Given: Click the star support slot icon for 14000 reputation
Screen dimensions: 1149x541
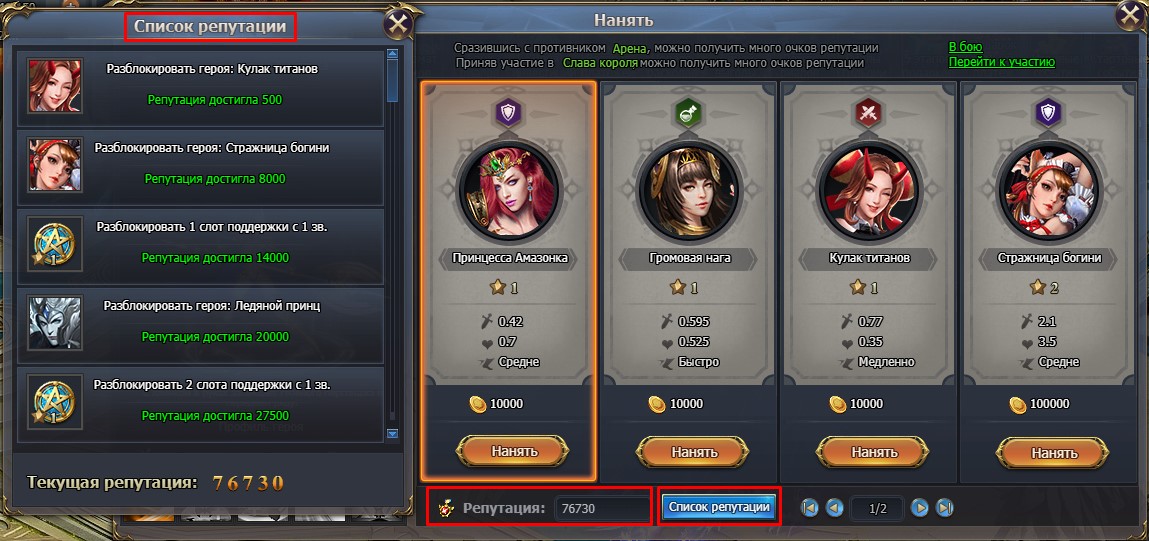Looking at the screenshot, I should (x=55, y=243).
